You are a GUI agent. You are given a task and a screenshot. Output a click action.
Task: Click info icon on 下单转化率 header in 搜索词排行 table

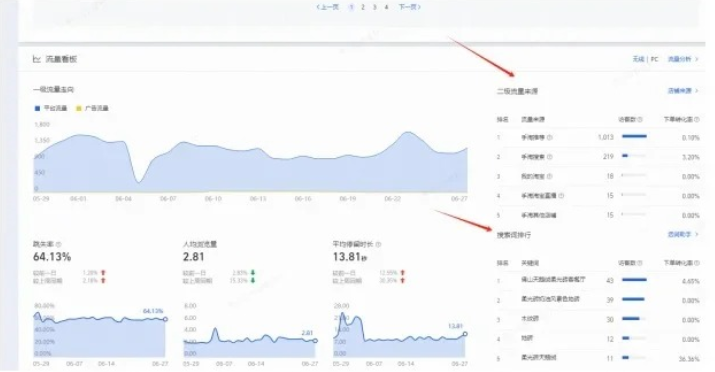point(696,263)
